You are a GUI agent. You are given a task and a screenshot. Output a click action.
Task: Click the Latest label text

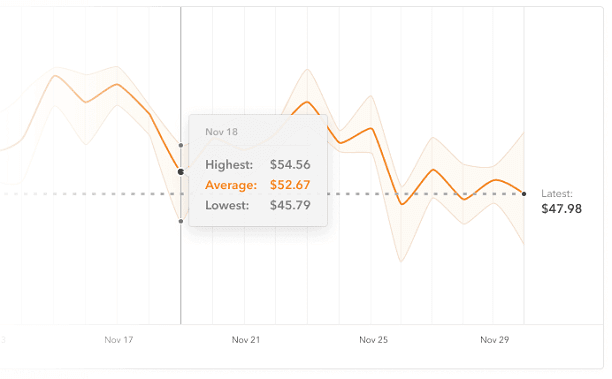click(x=557, y=194)
